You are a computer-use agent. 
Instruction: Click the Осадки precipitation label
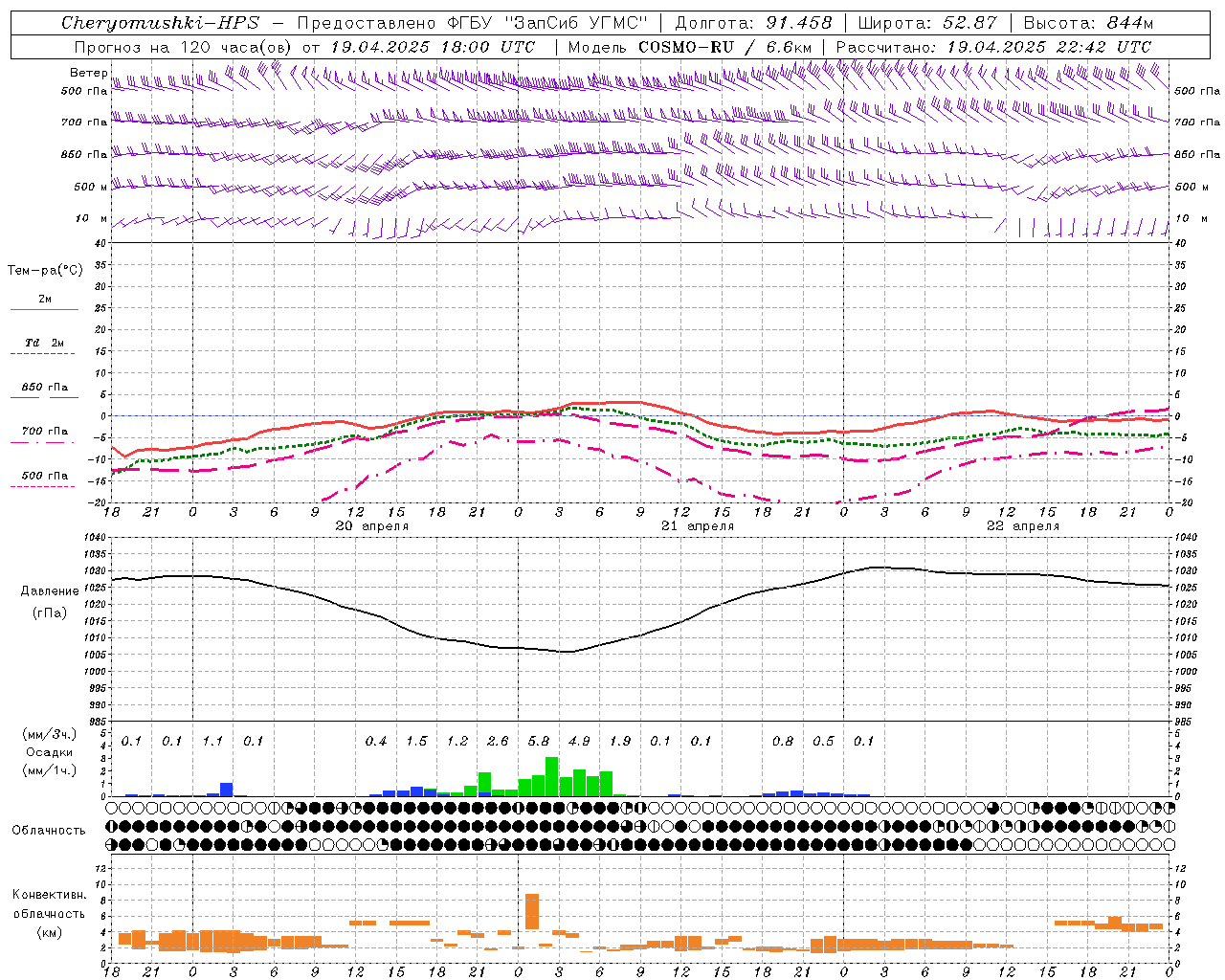pos(49,753)
